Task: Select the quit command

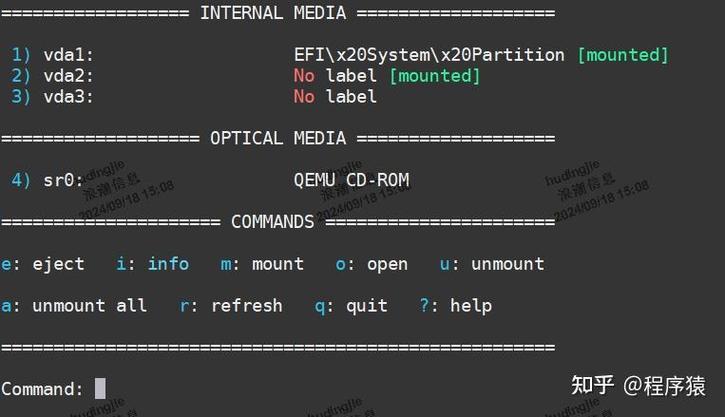Action: point(351,306)
